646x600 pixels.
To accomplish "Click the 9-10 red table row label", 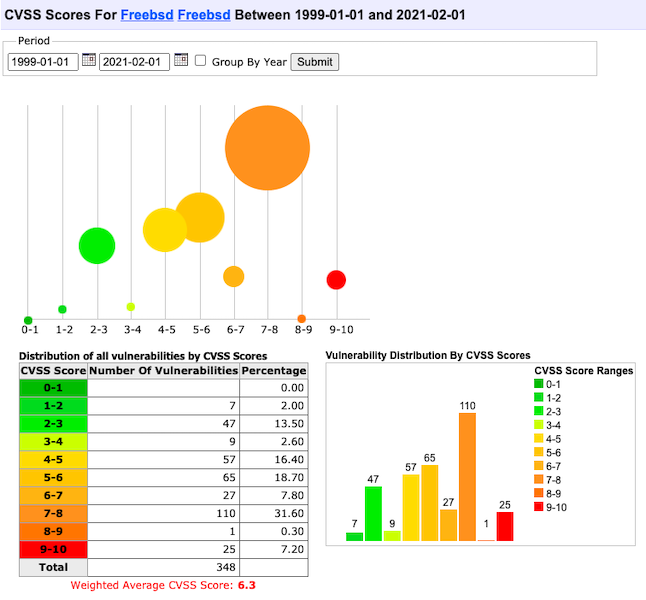I will tap(54, 549).
